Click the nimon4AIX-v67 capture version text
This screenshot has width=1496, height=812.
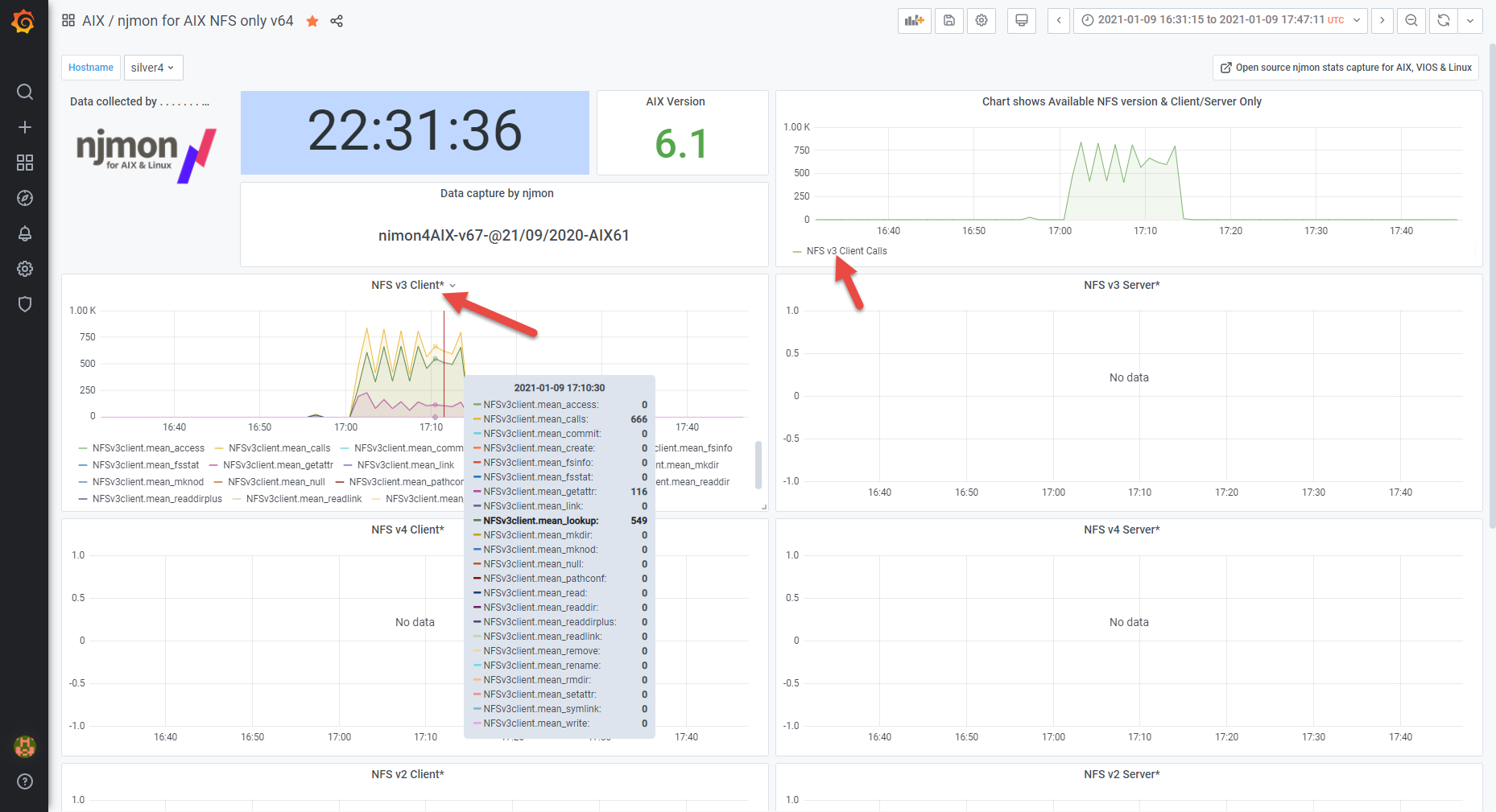pos(504,236)
